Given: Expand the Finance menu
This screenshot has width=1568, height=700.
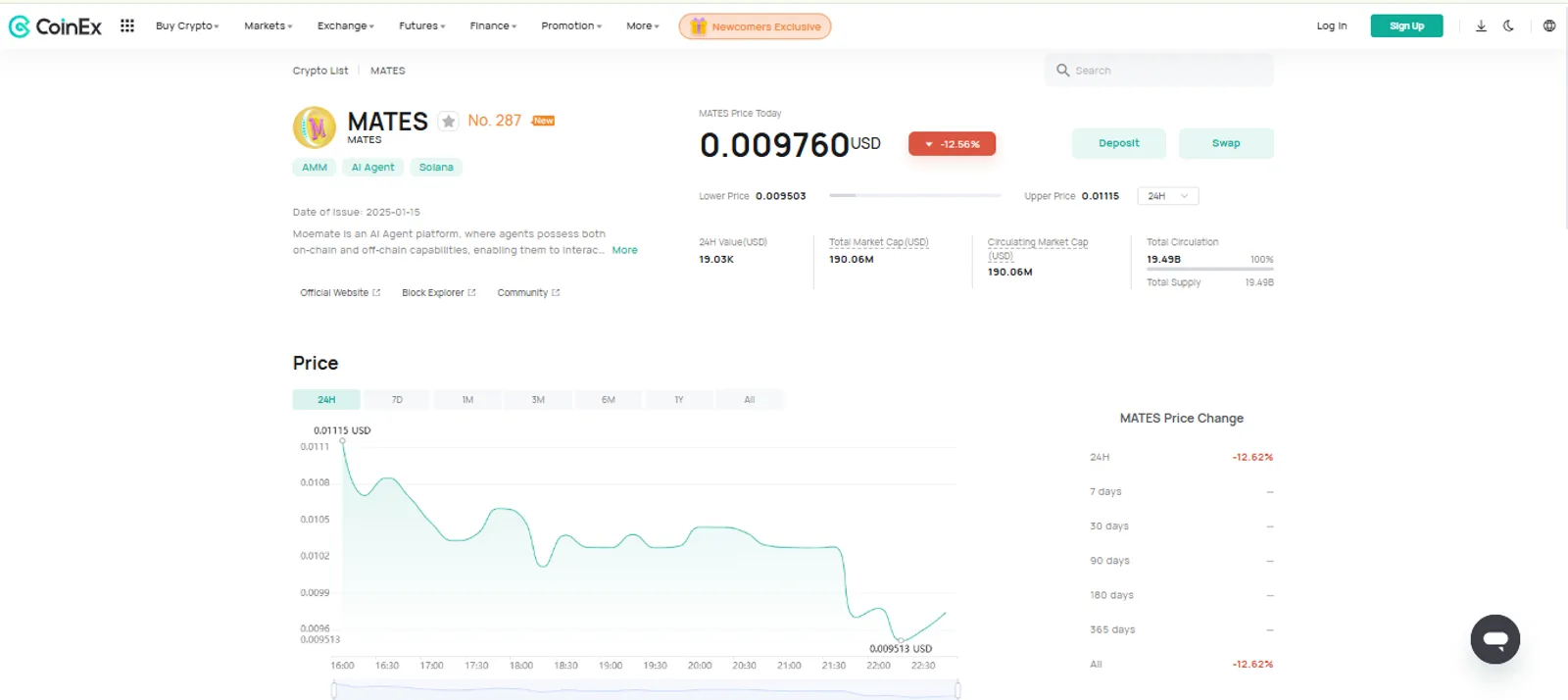Looking at the screenshot, I should (x=493, y=26).
